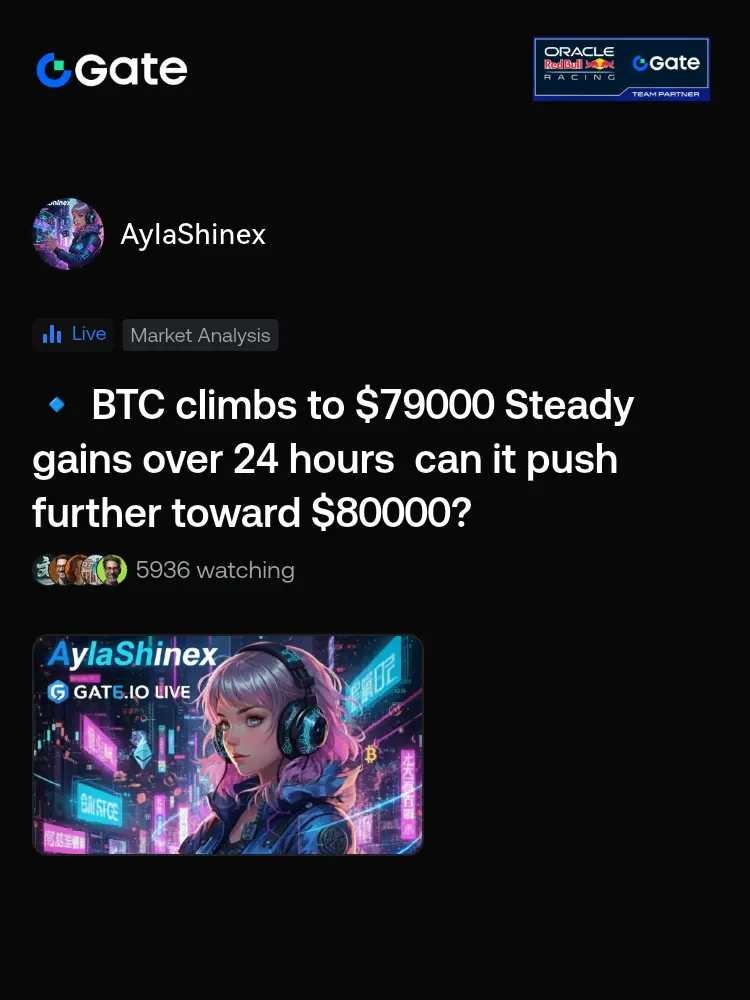Viewport: 750px width, 1000px height.
Task: Click the green-background viewer avatar
Action: click(112, 570)
